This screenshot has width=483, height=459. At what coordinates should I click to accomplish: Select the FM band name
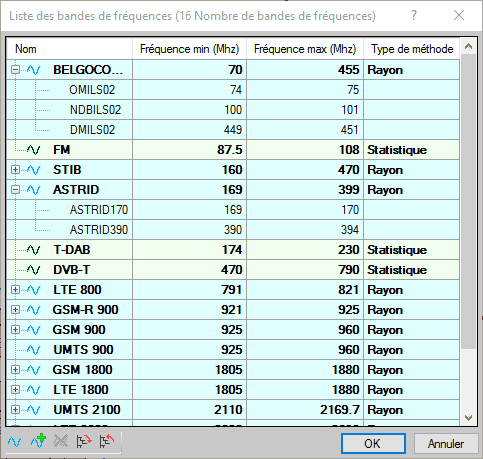[62, 150]
